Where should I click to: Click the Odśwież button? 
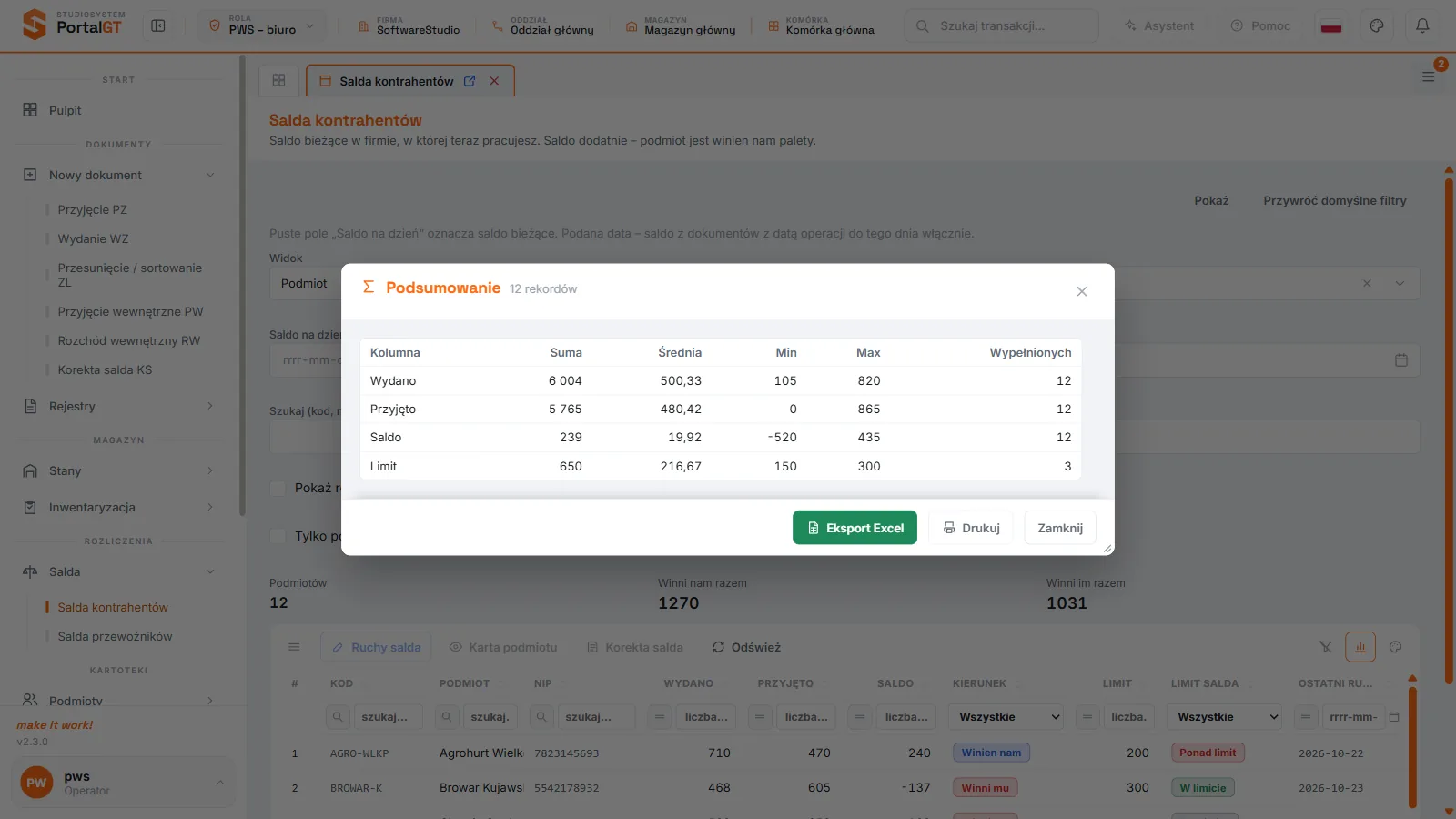746,647
